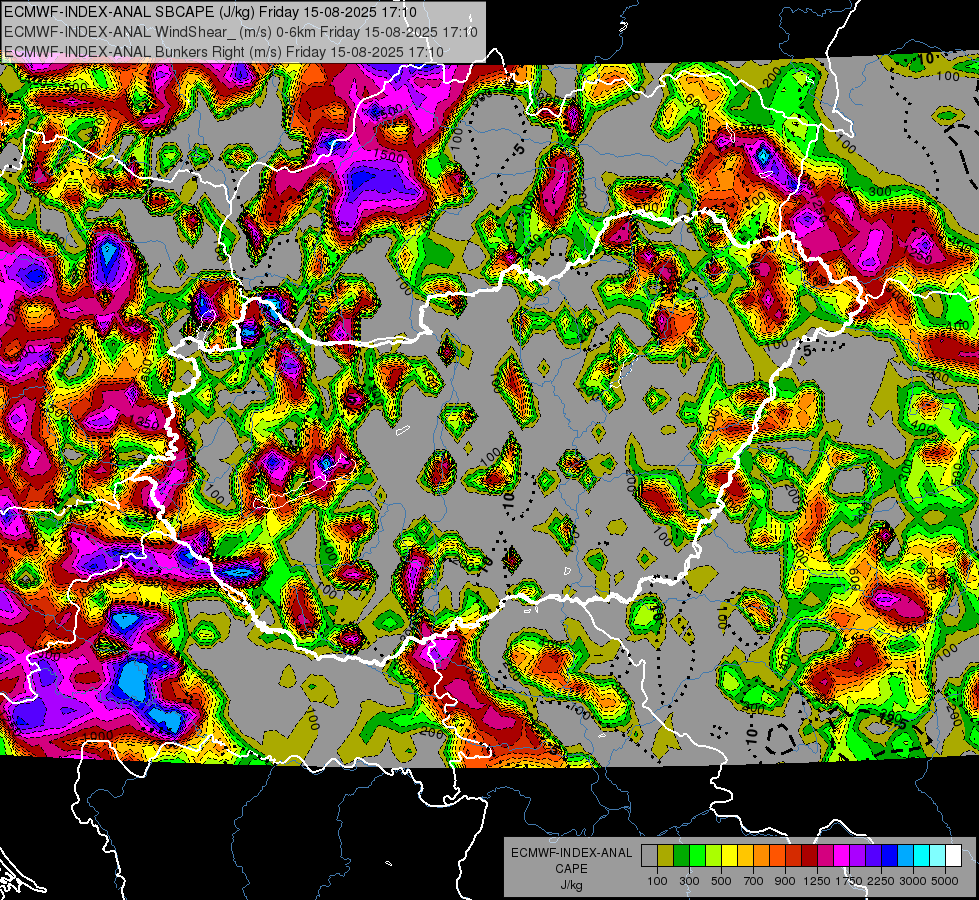
Task: Click the magenta legend swatch
Action: (842, 856)
